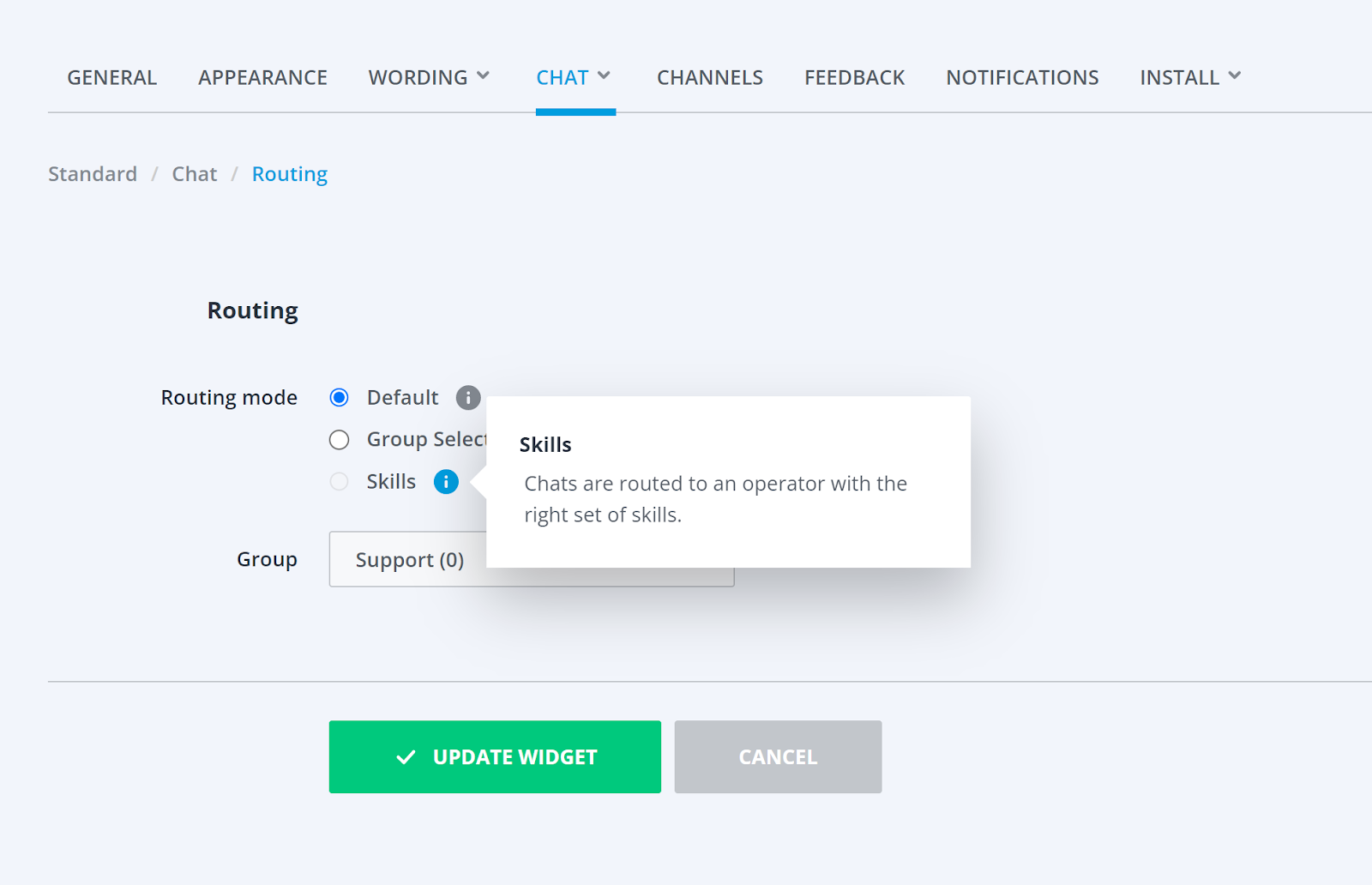Select the Default routing mode radio button

pos(340,398)
